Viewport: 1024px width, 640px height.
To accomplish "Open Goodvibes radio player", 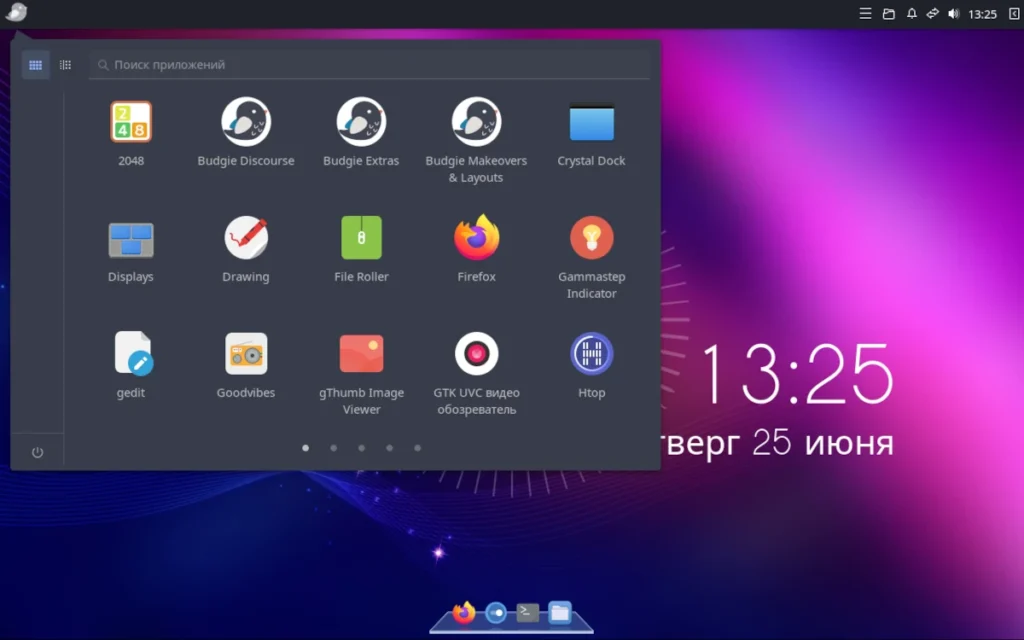I will point(246,366).
